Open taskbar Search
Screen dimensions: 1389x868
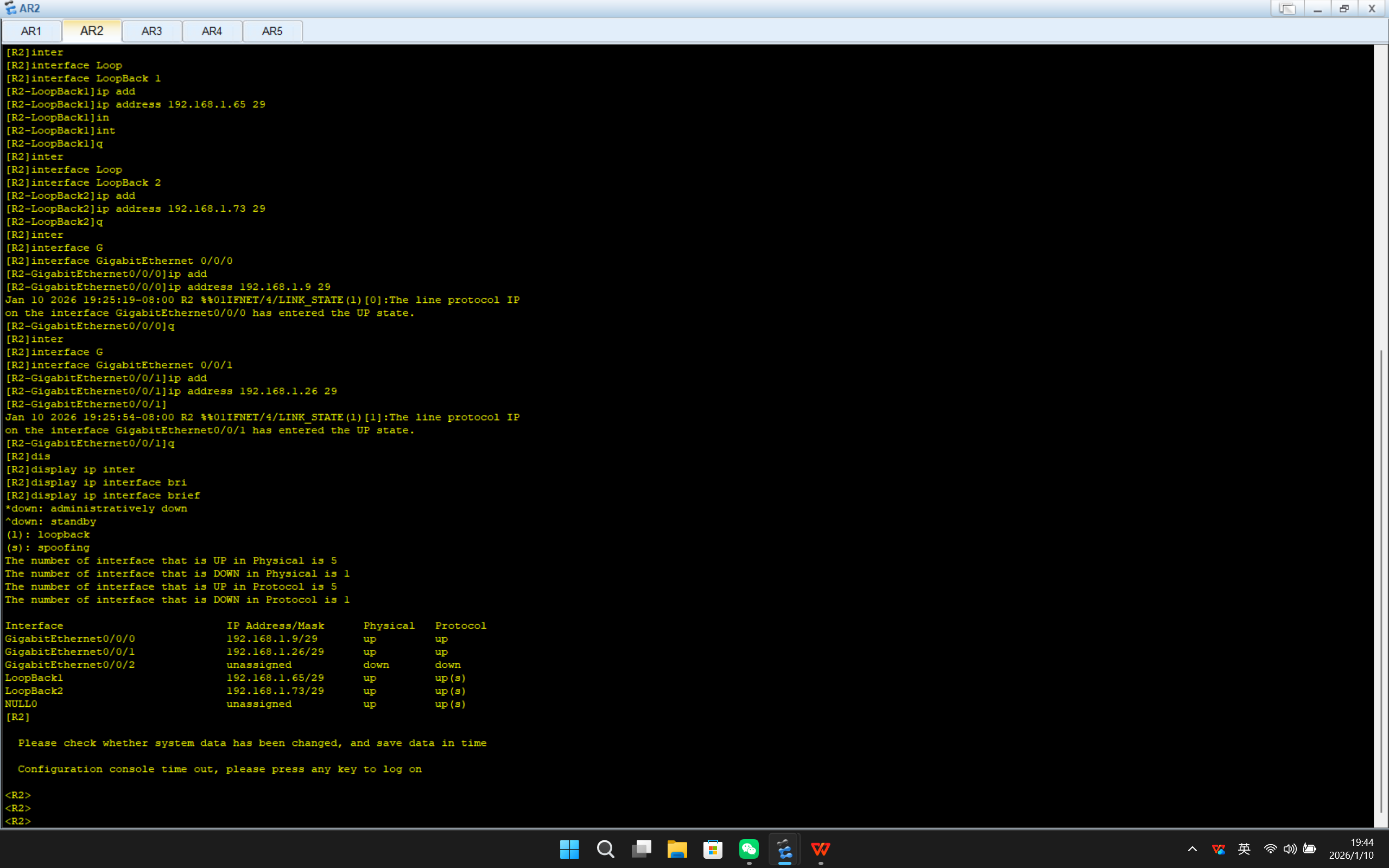606,849
